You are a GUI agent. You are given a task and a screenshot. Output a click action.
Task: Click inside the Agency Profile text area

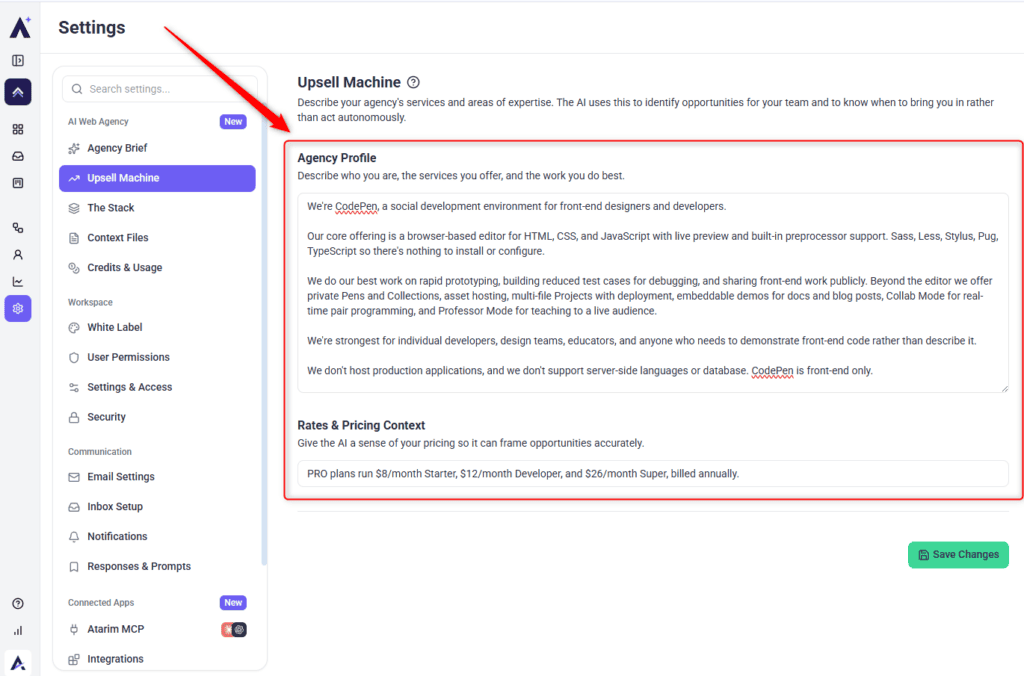(x=653, y=293)
